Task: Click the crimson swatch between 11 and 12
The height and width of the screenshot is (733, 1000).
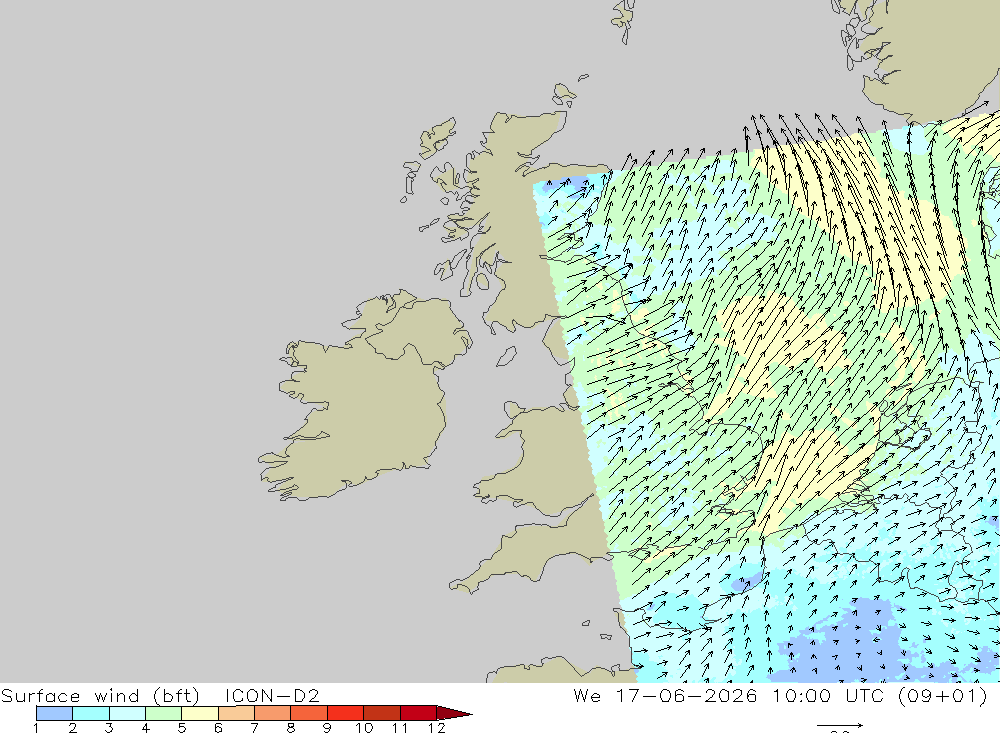Action: click(418, 713)
